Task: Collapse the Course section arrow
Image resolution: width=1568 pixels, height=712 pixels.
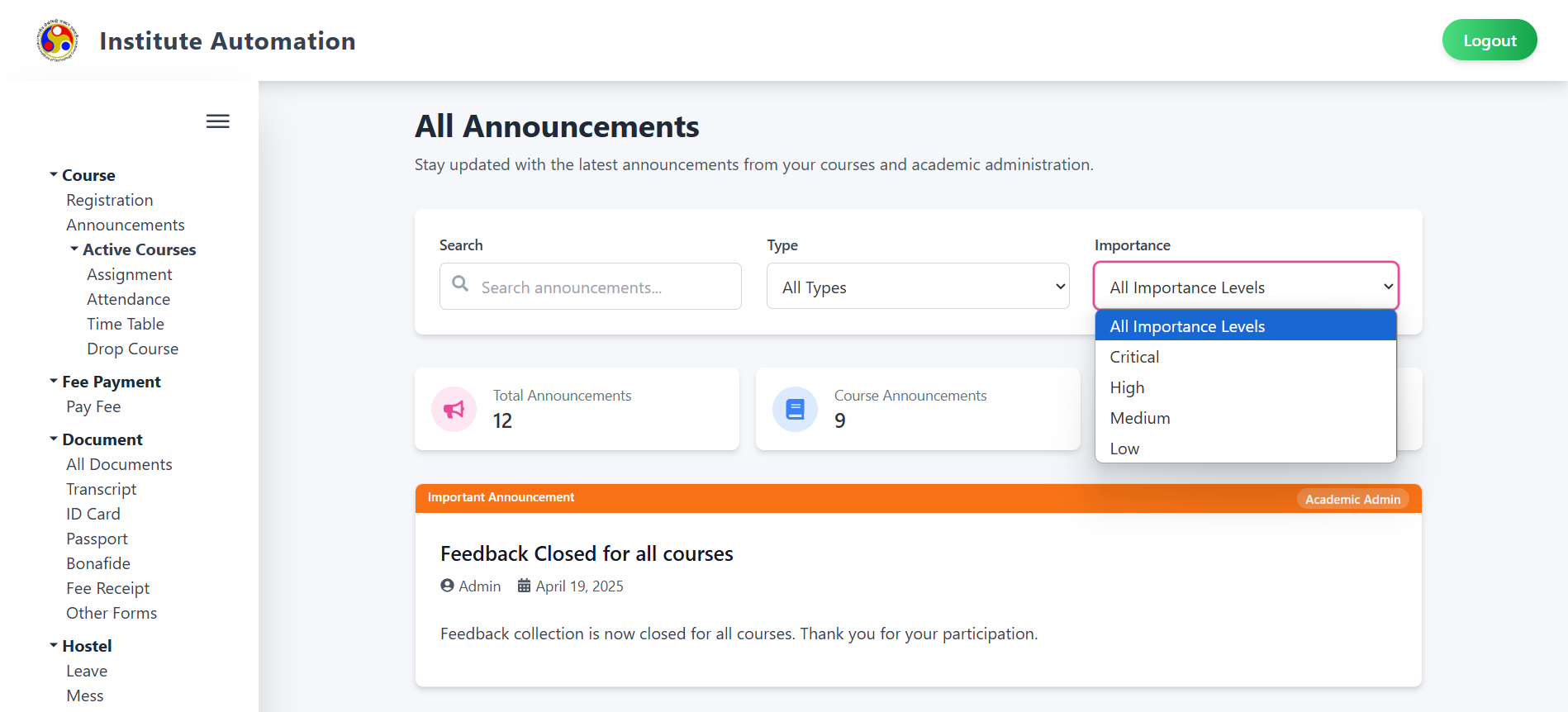Action: (x=54, y=174)
